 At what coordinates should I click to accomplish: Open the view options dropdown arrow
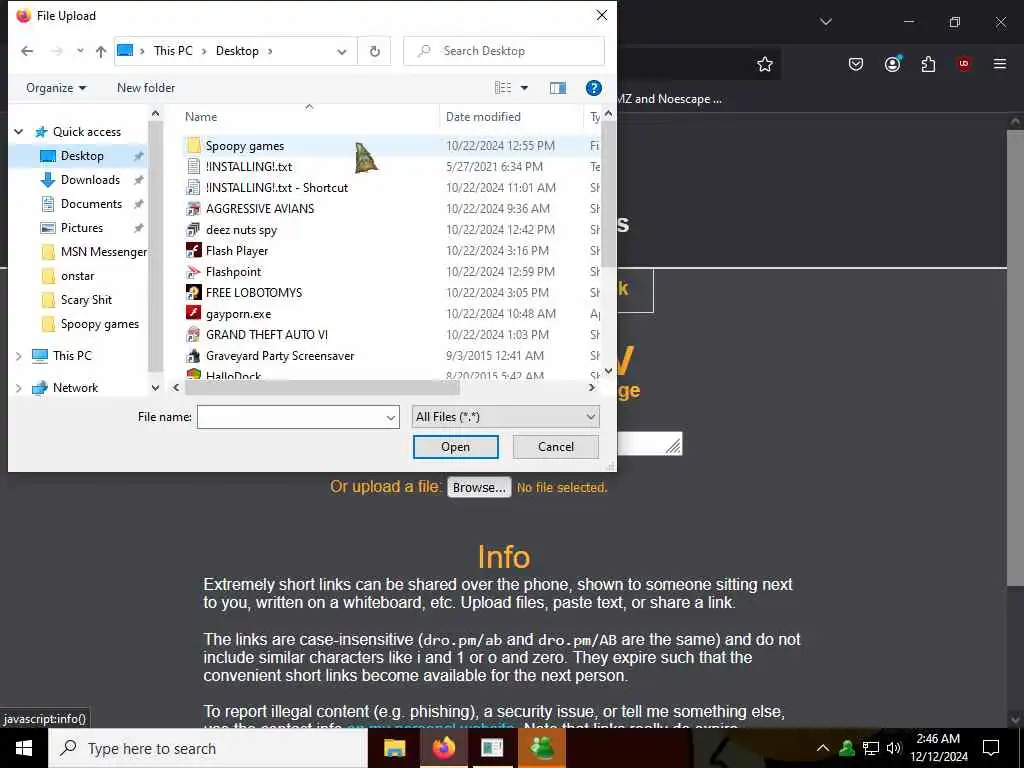(x=524, y=88)
